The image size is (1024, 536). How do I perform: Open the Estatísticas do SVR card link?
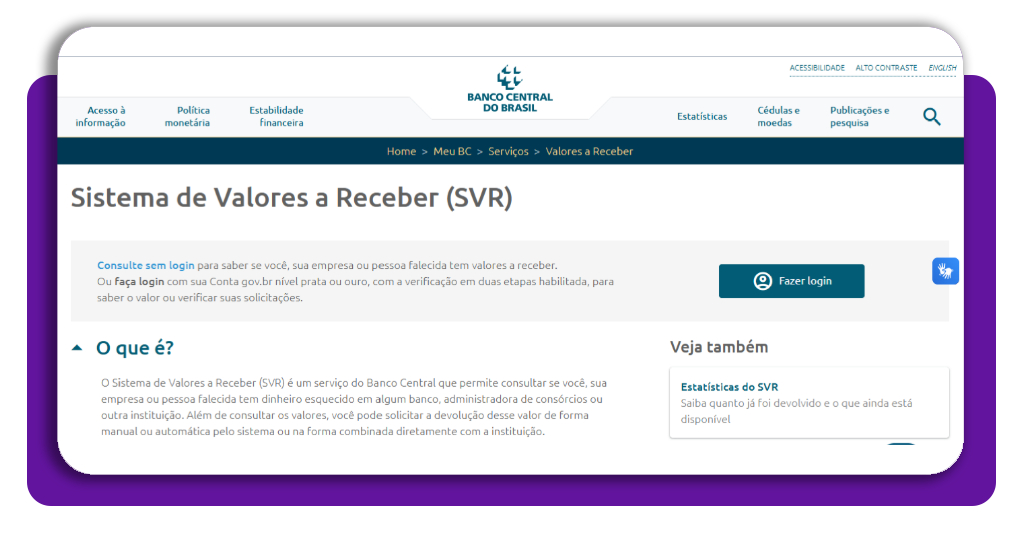click(x=729, y=387)
